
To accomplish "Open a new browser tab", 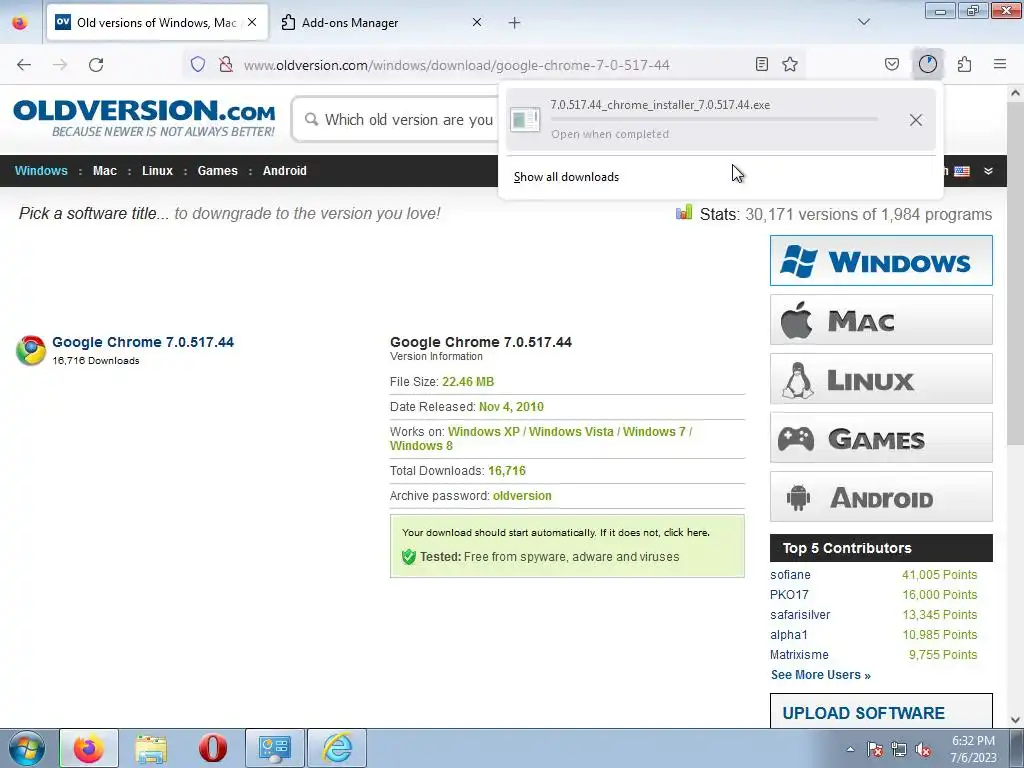I will [x=515, y=23].
